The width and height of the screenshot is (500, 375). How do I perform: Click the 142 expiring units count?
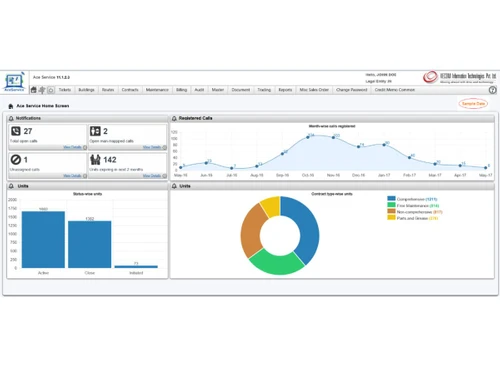[x=110, y=160]
